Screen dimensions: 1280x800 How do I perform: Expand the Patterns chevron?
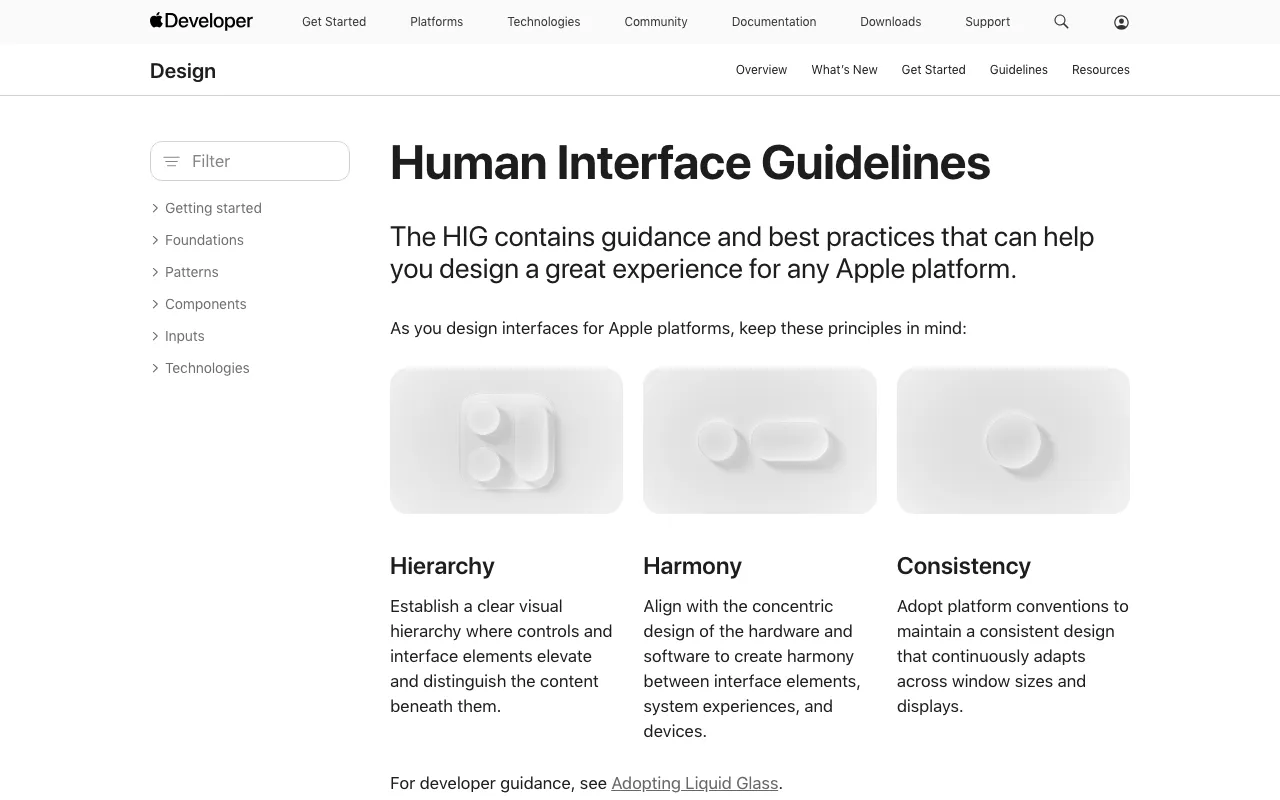pyautogui.click(x=155, y=272)
